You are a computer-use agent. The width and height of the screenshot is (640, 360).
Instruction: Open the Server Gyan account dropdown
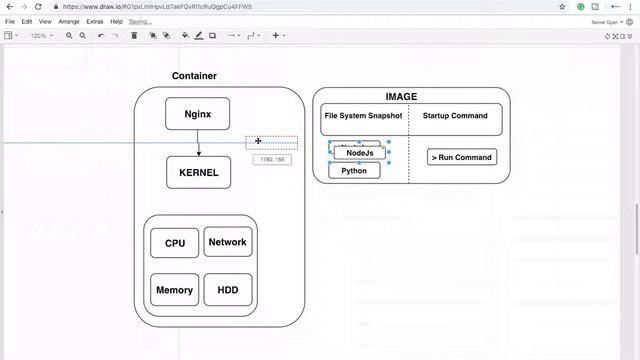tap(607, 22)
